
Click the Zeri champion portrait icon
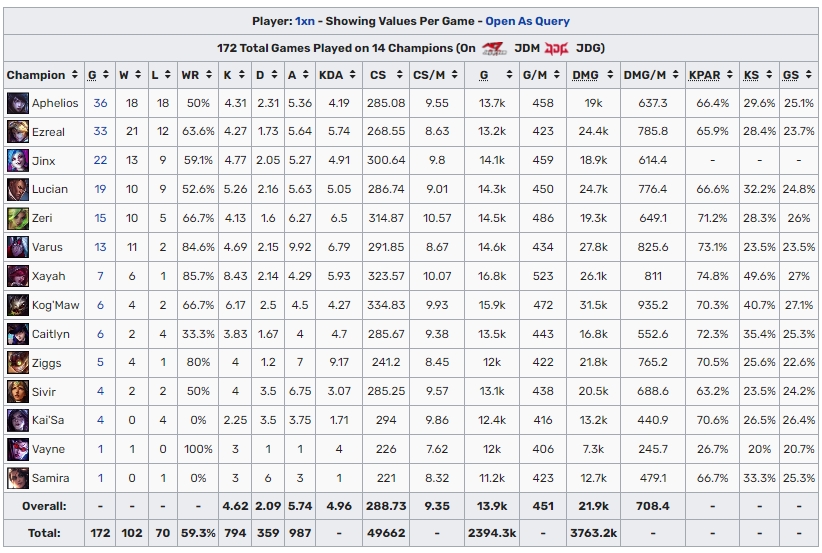coord(18,218)
